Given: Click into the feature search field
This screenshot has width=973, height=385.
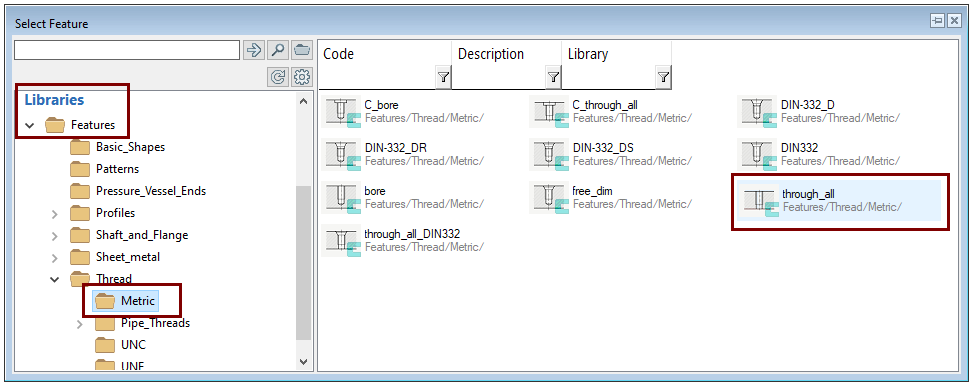Looking at the screenshot, I should [127, 50].
